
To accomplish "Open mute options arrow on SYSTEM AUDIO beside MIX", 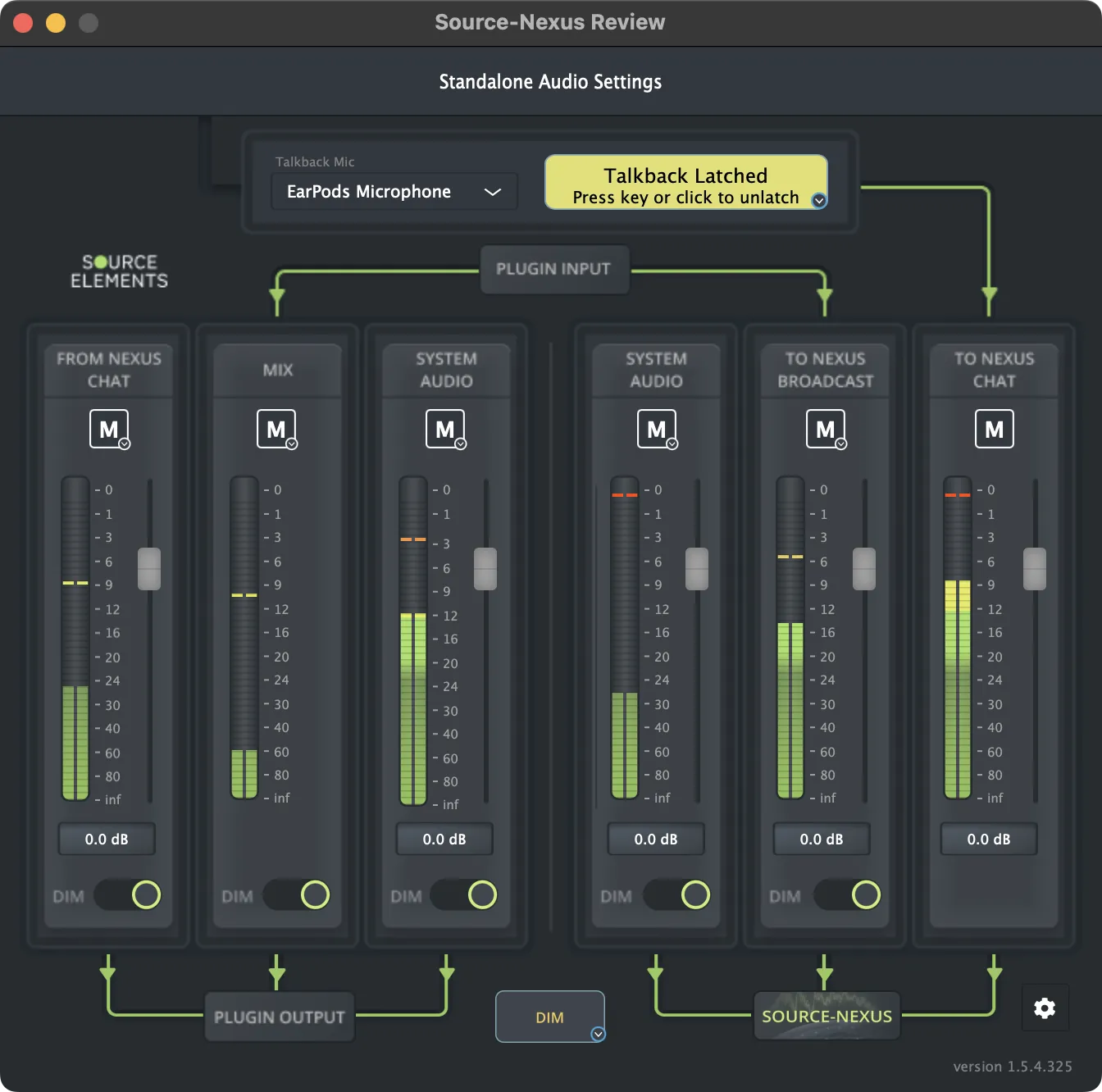I will [461, 444].
